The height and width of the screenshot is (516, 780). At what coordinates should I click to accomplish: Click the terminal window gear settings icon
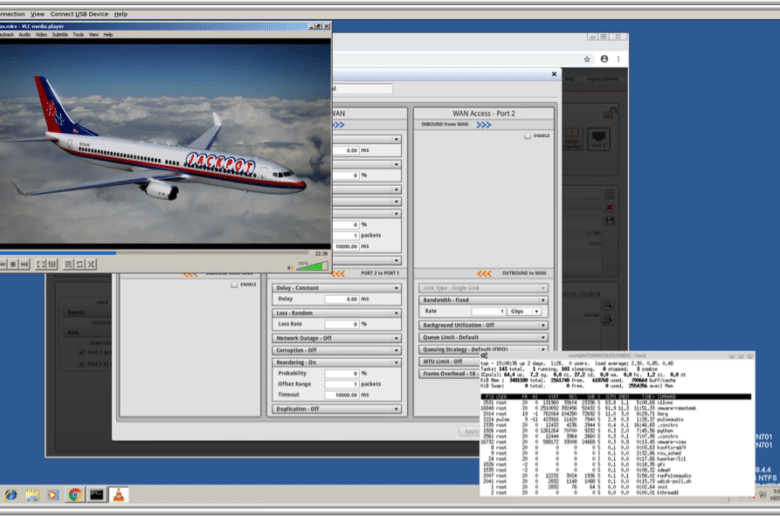pyautogui.click(x=484, y=355)
